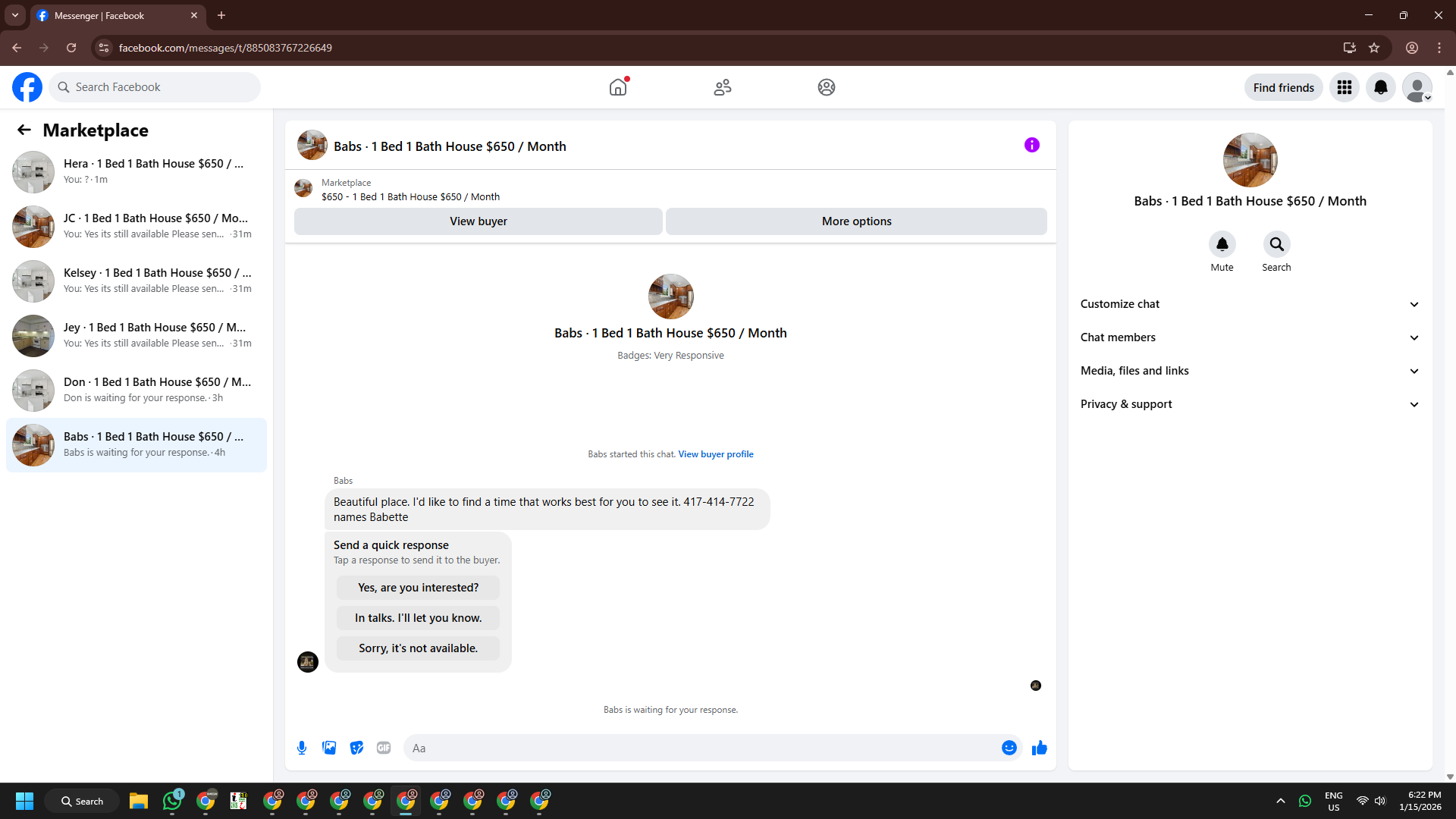Open the GIF picker icon
The height and width of the screenshot is (819, 1456).
click(x=384, y=748)
